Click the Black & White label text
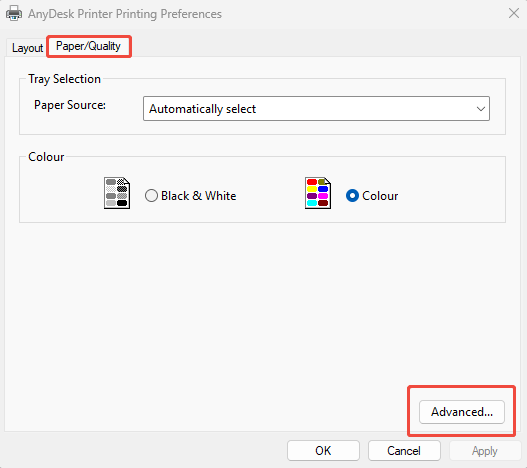527x468 pixels. [199, 196]
